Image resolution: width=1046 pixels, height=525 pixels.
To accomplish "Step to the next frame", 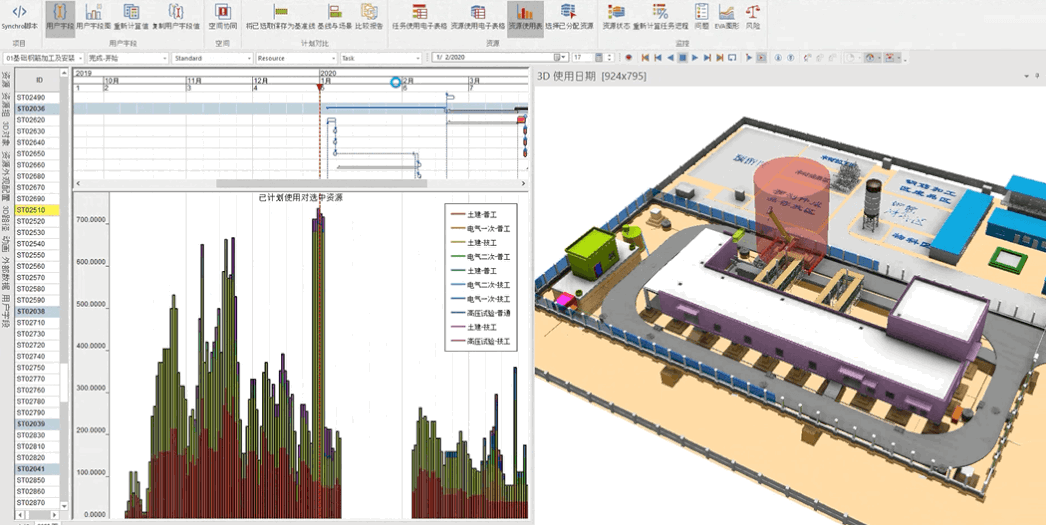I will click(x=707, y=58).
